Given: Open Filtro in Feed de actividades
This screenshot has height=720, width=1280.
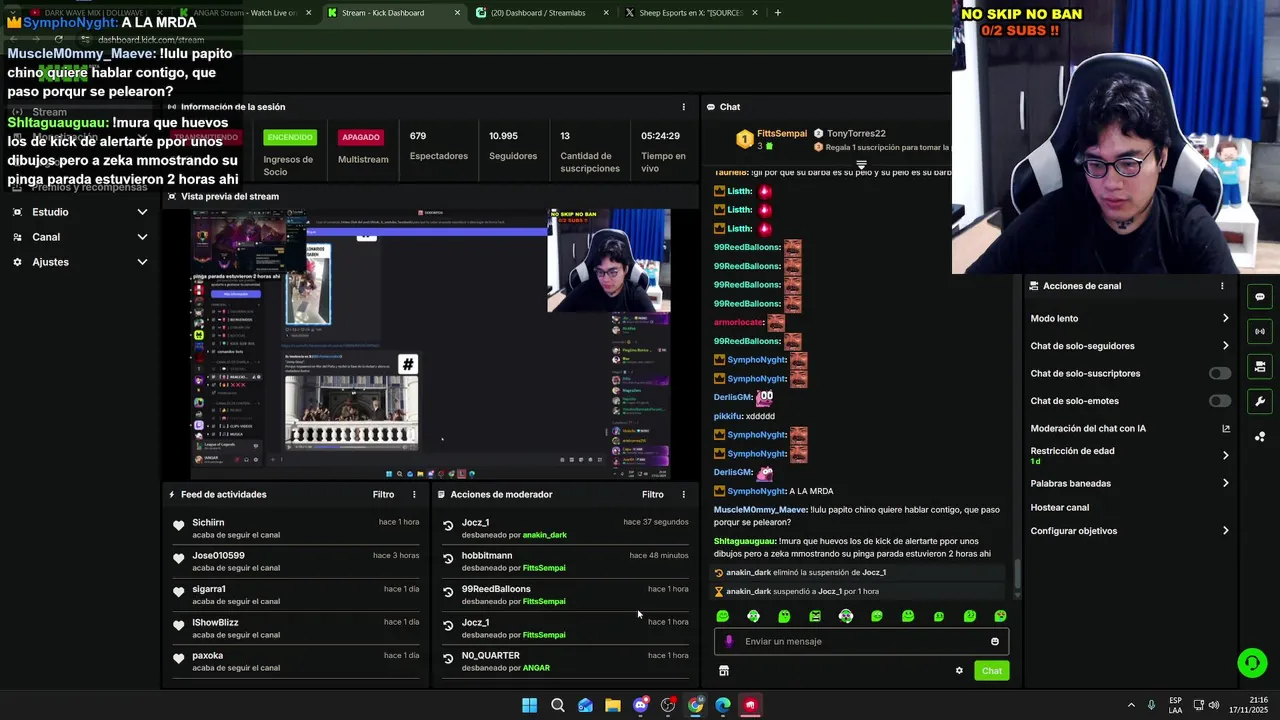Looking at the screenshot, I should tap(383, 494).
